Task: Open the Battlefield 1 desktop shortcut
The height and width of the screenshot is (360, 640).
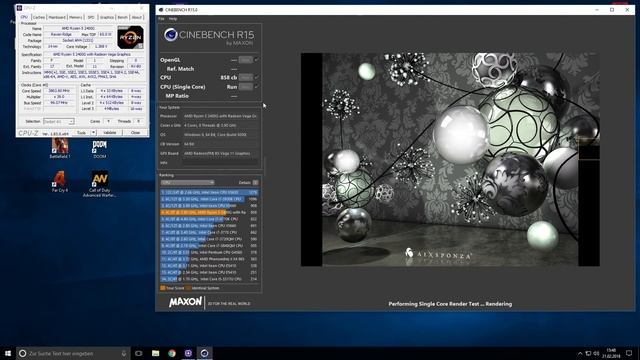Action: (60, 148)
